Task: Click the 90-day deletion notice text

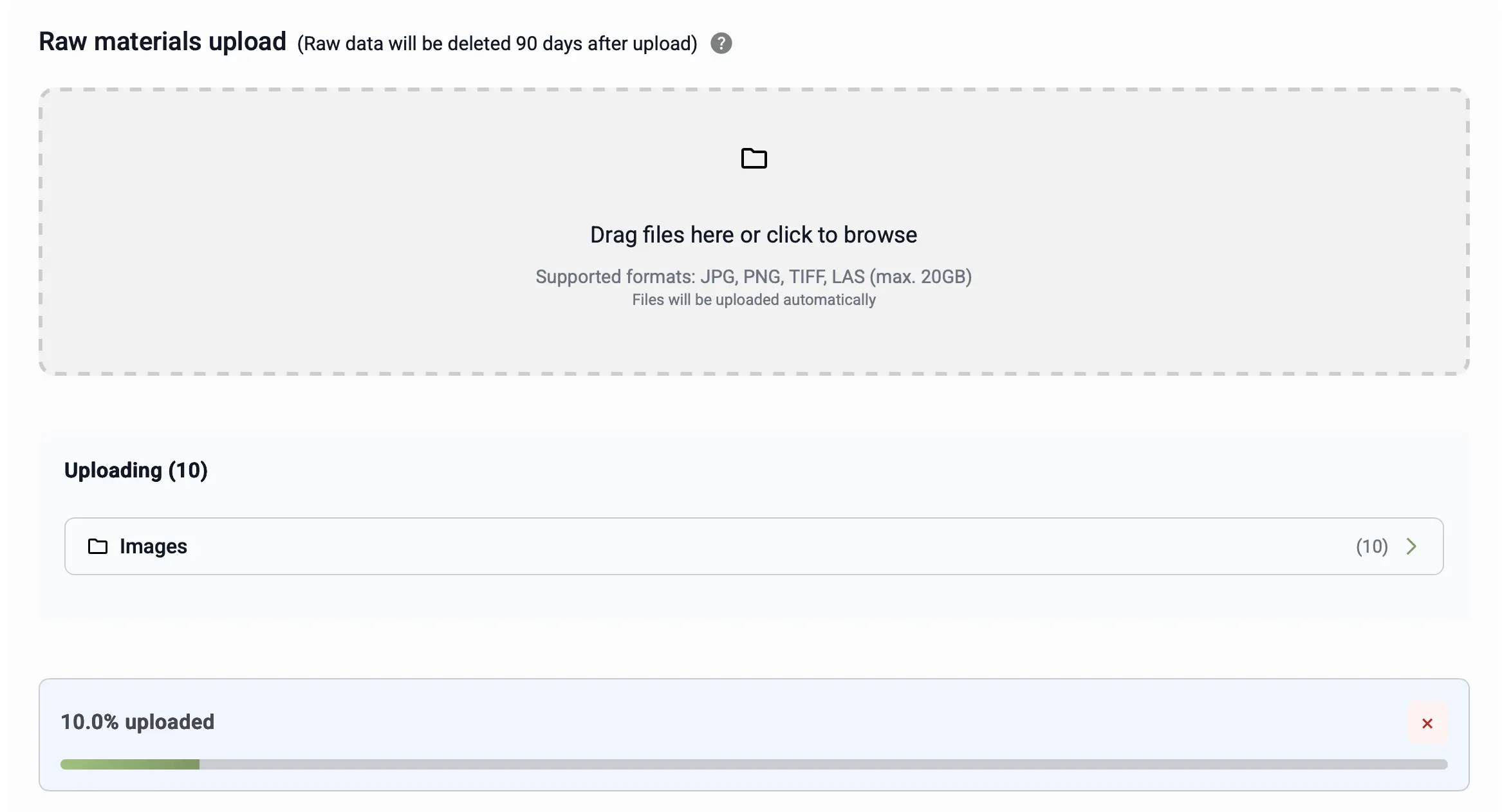Action: [x=497, y=44]
